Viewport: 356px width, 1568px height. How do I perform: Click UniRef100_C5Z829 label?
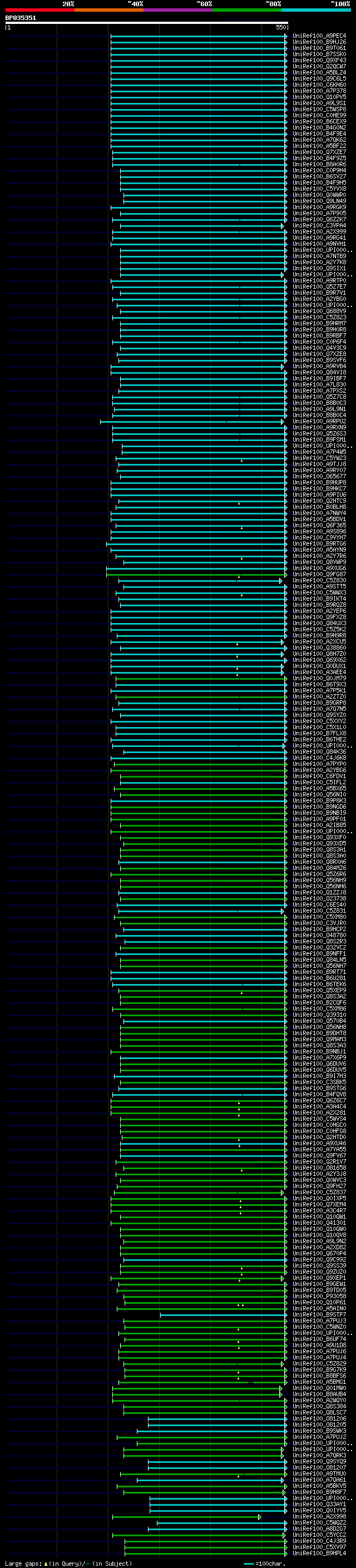tap(319, 1363)
